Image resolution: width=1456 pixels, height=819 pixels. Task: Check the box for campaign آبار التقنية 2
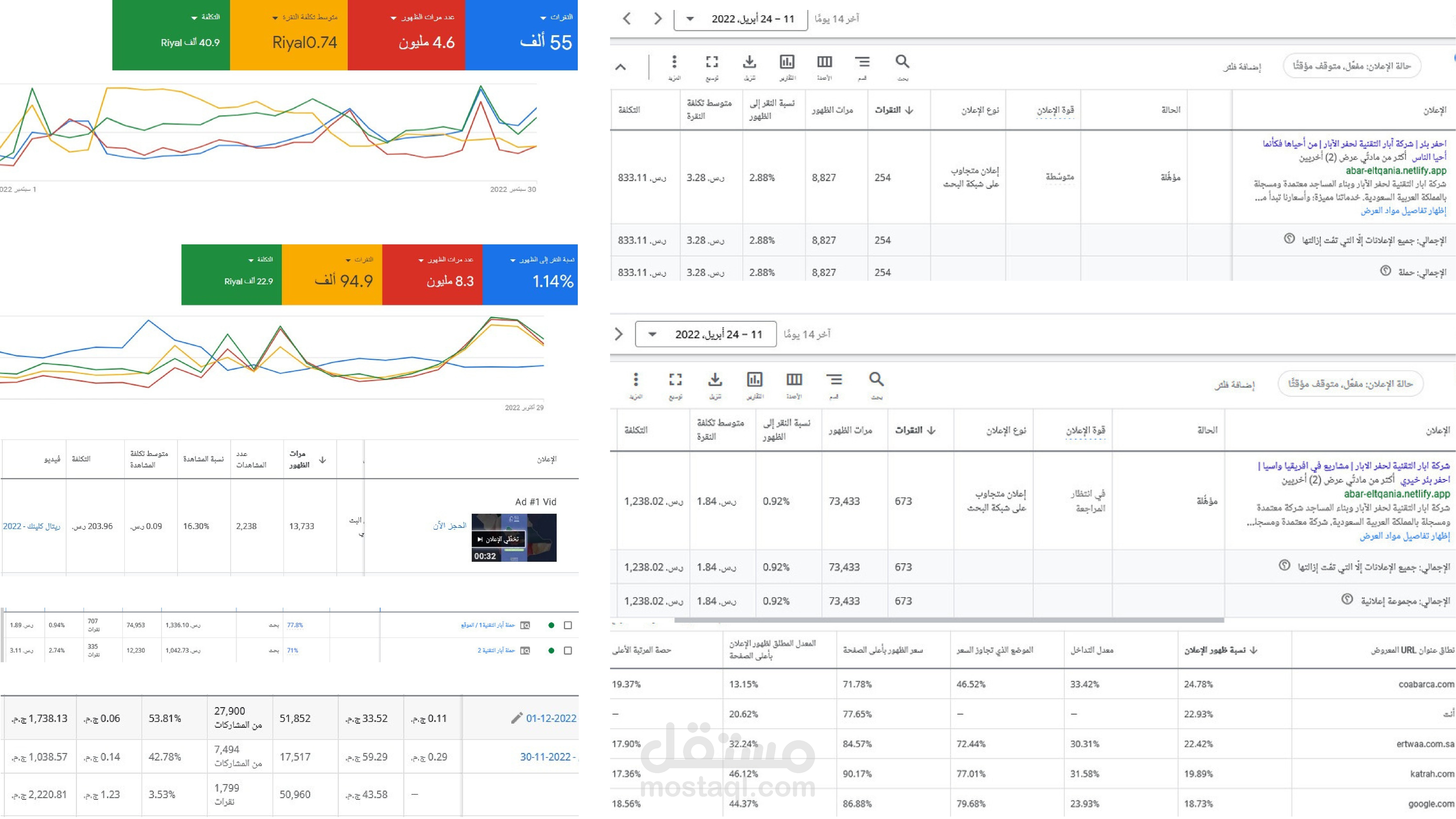pyautogui.click(x=568, y=651)
